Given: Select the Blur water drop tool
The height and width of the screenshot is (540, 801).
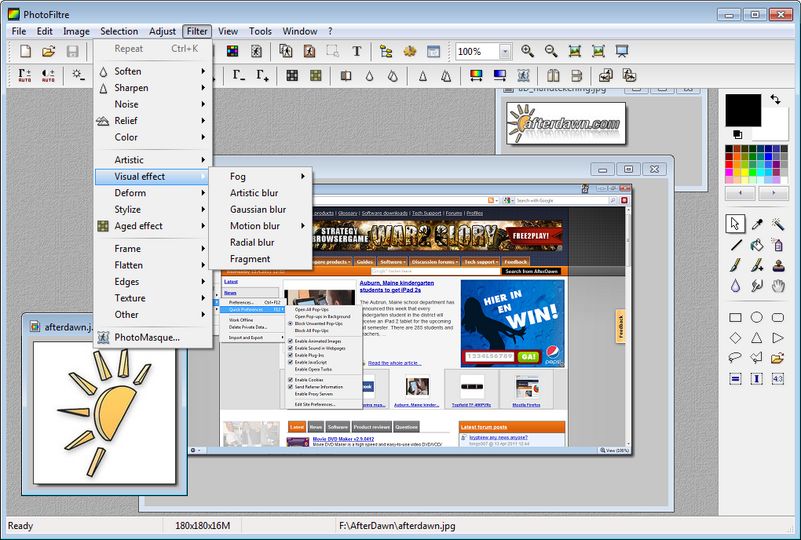Looking at the screenshot, I should pyautogui.click(x=736, y=286).
